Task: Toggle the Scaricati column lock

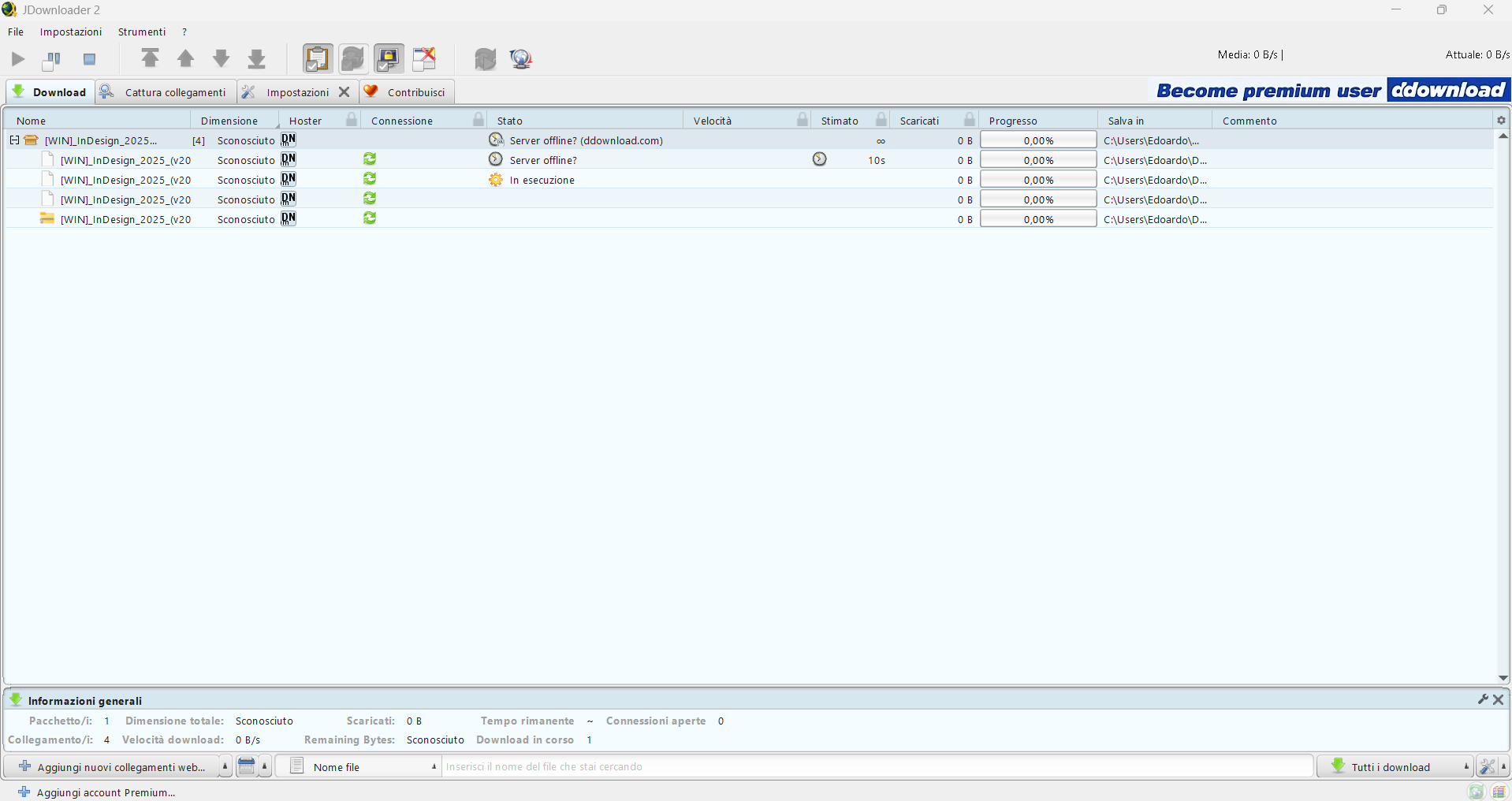Action: [970, 120]
